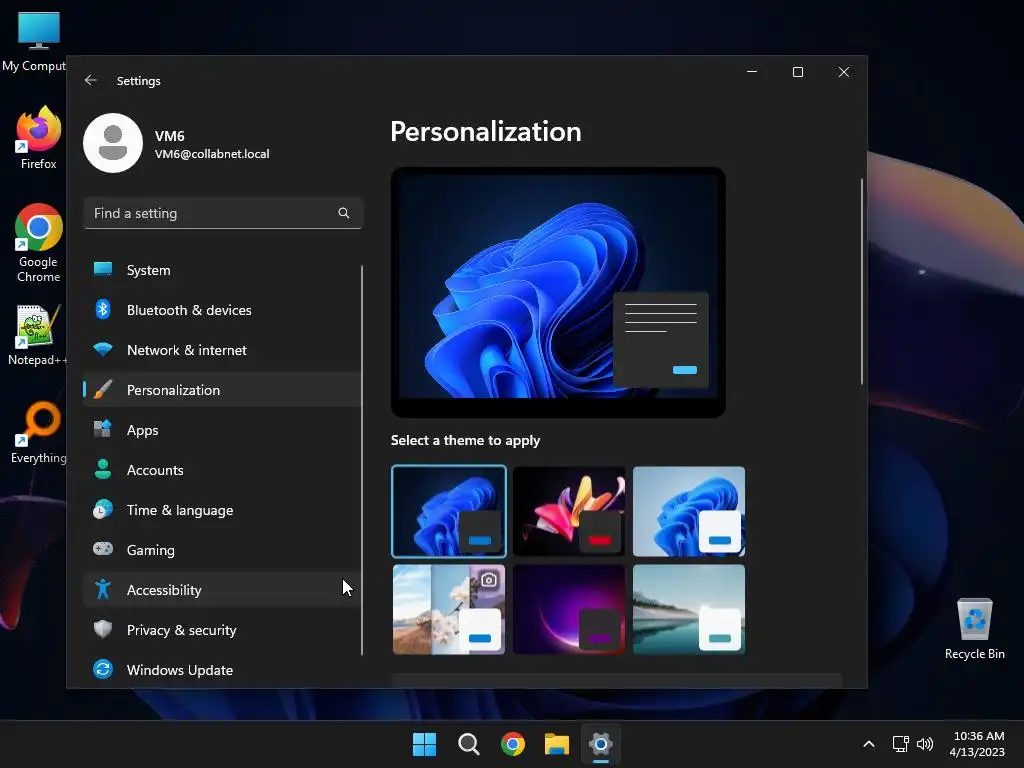Click the Time & language clock icon
This screenshot has height=768, width=1024.
(103, 509)
